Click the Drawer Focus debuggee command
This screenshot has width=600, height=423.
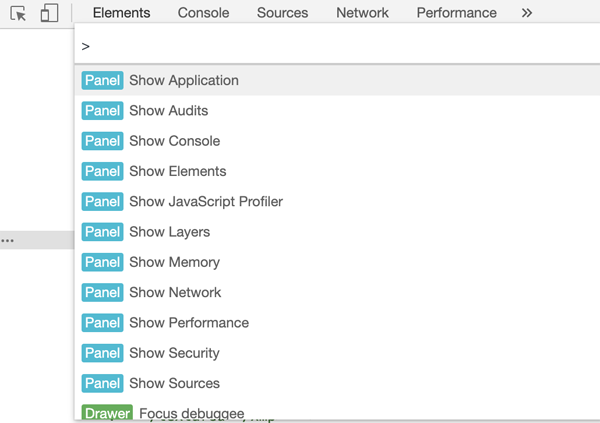tap(191, 412)
